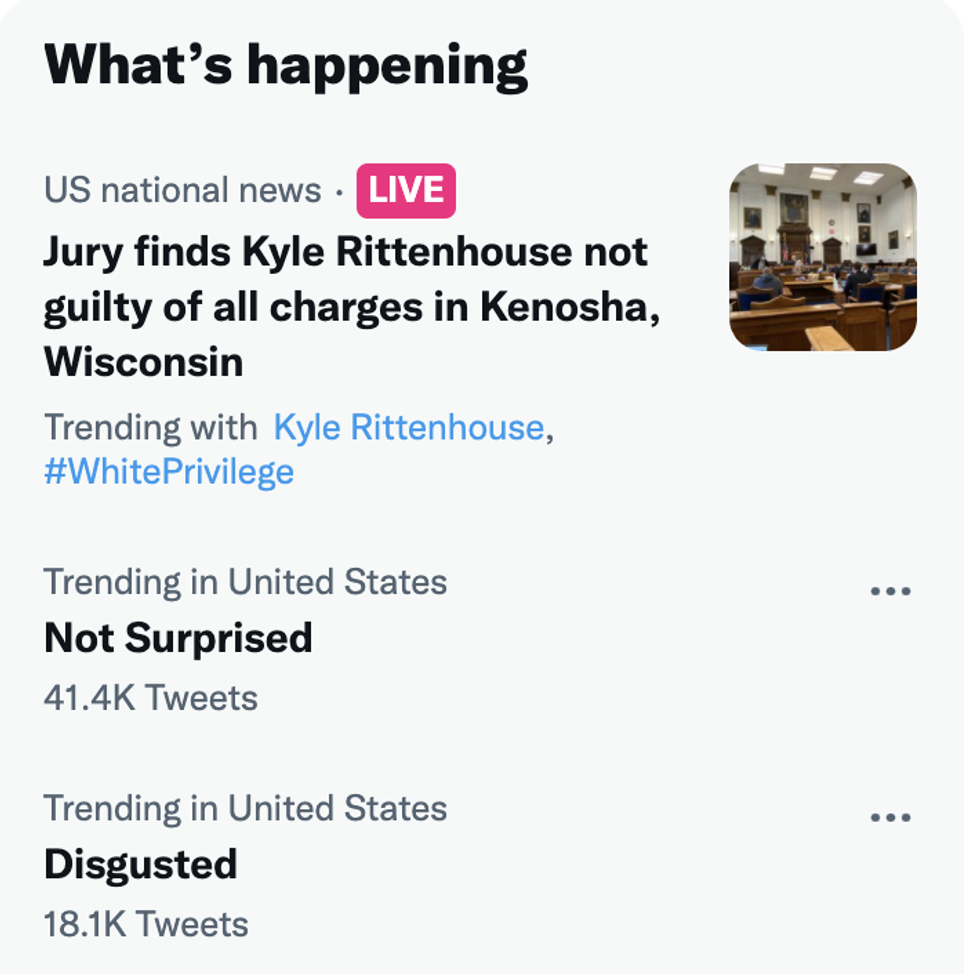Click the pink LIVE badge
Viewport: 980px width, 974px height.
(x=406, y=190)
